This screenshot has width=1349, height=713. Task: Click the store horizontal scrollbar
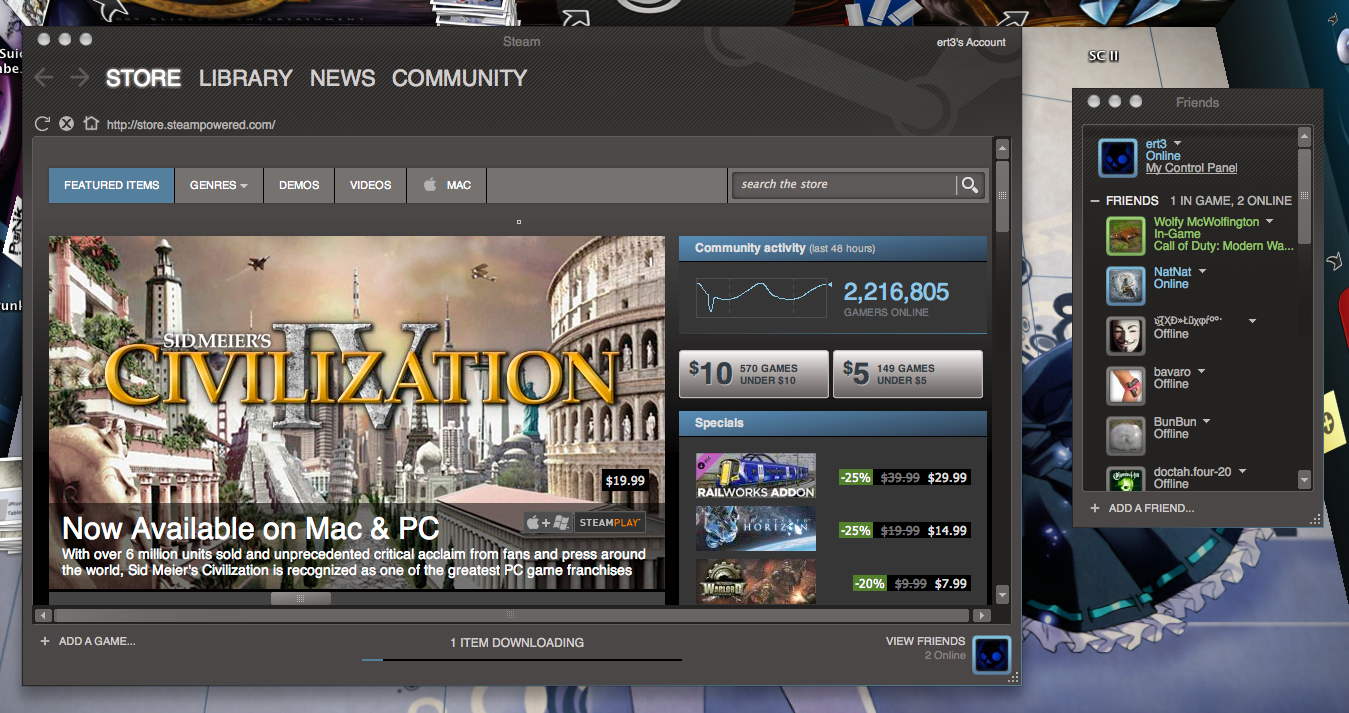[x=511, y=615]
